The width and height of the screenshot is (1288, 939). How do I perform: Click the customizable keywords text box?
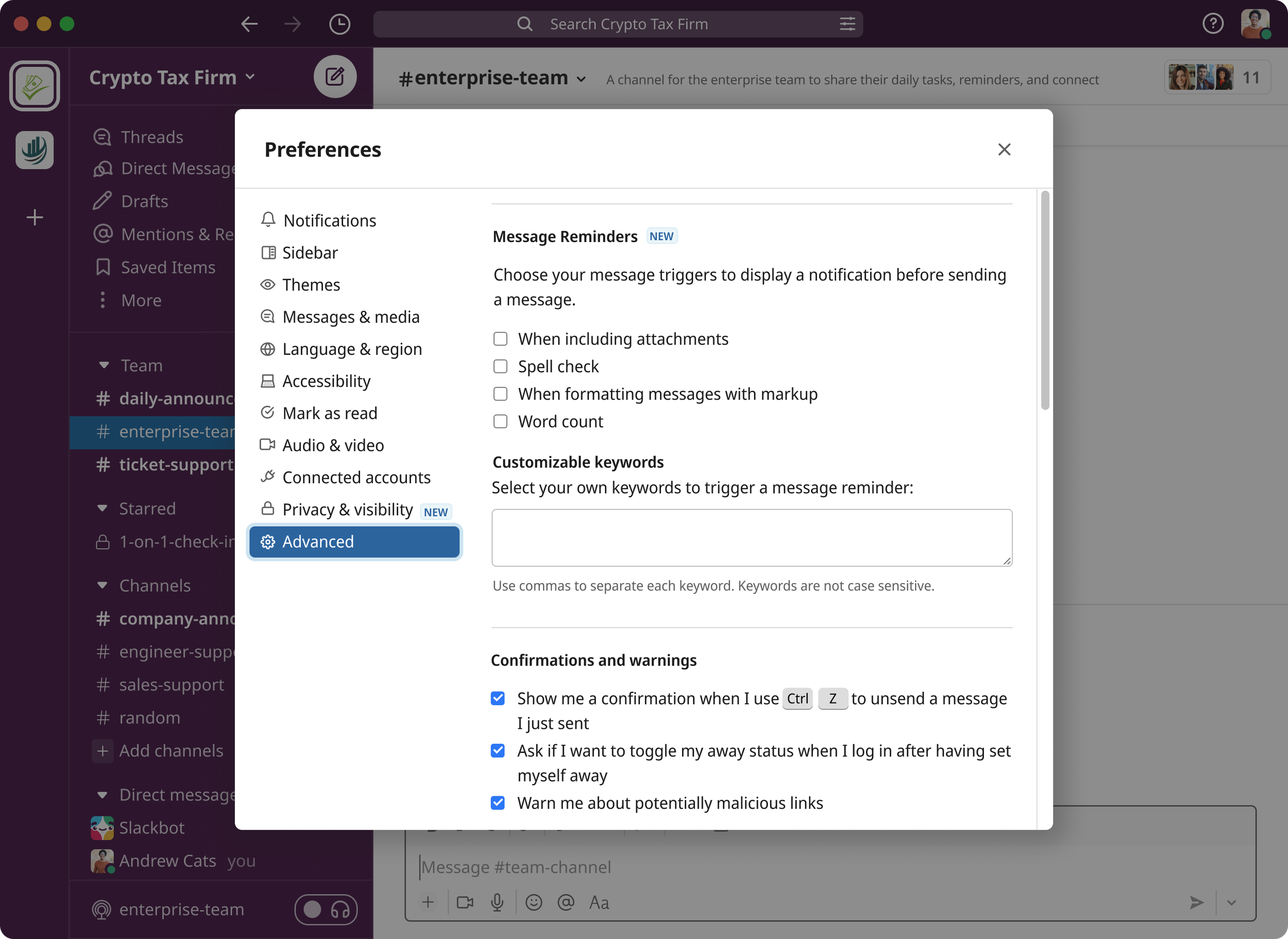[752, 537]
